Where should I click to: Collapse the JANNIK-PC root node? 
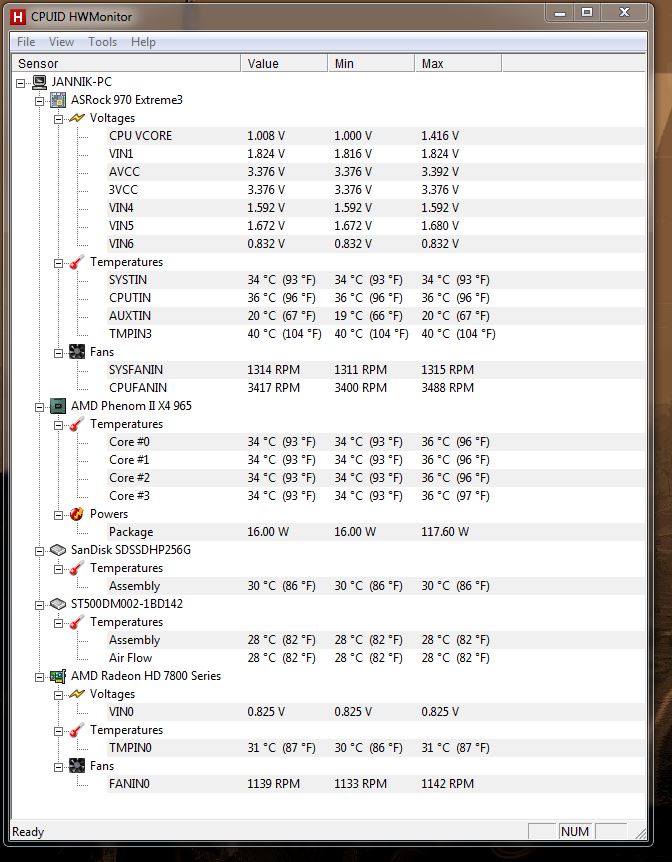pyautogui.click(x=21, y=84)
